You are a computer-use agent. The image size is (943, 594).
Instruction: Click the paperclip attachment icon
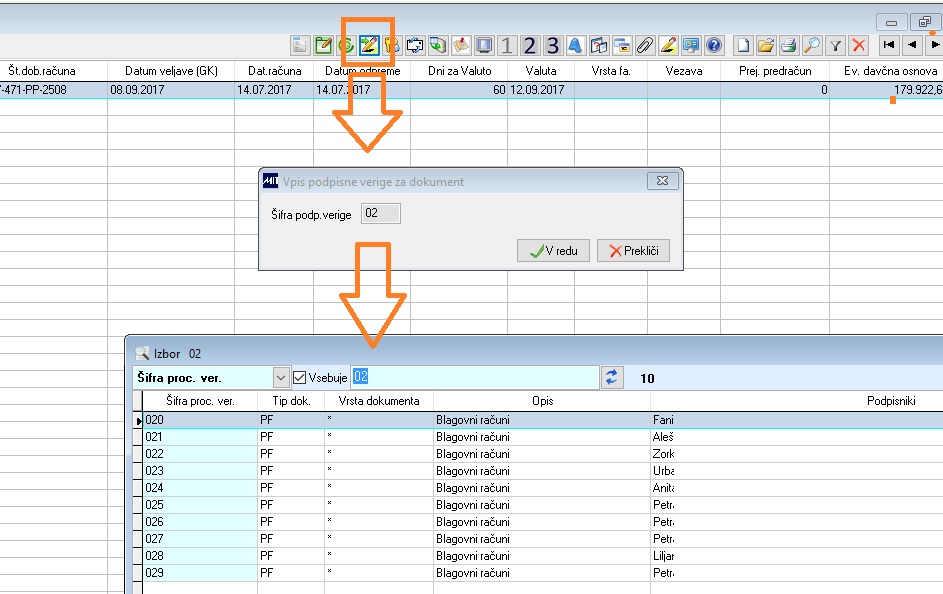click(645, 45)
